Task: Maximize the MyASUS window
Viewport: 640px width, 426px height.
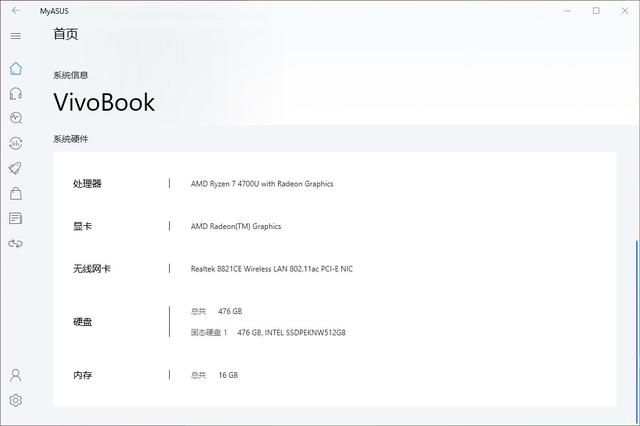Action: tap(596, 11)
